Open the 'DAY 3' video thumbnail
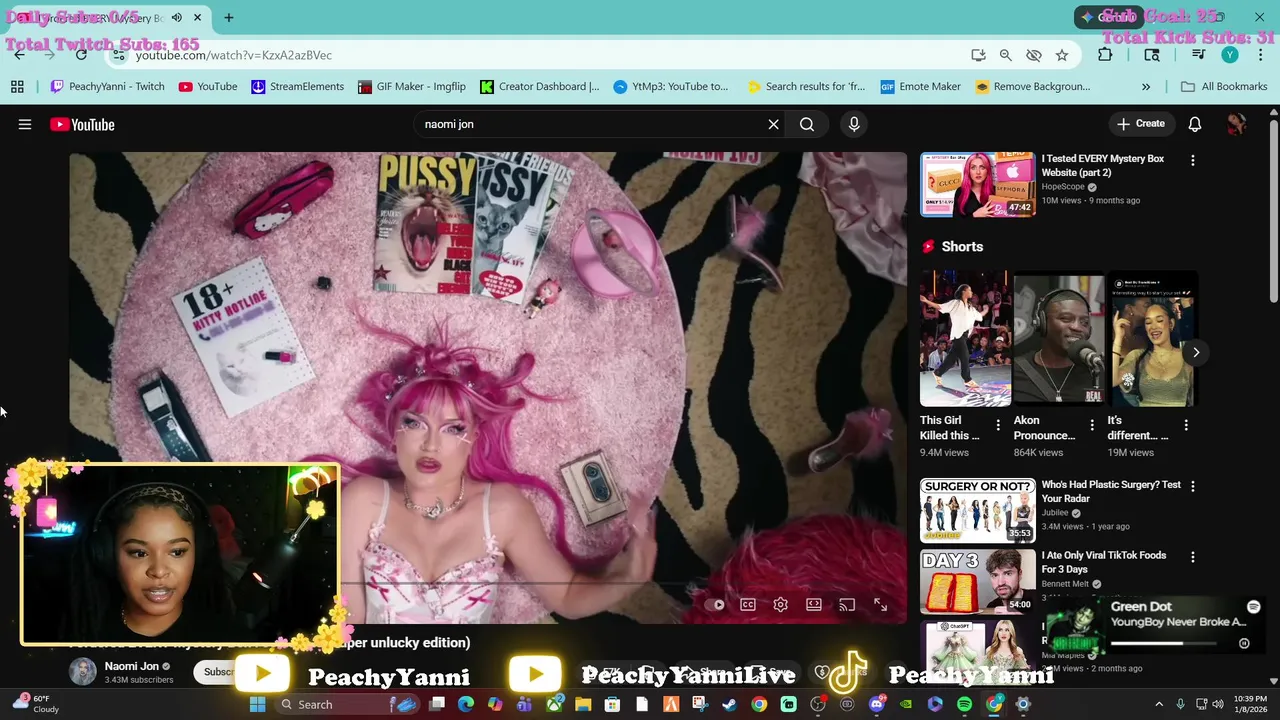The width and height of the screenshot is (1280, 720). coord(978,581)
